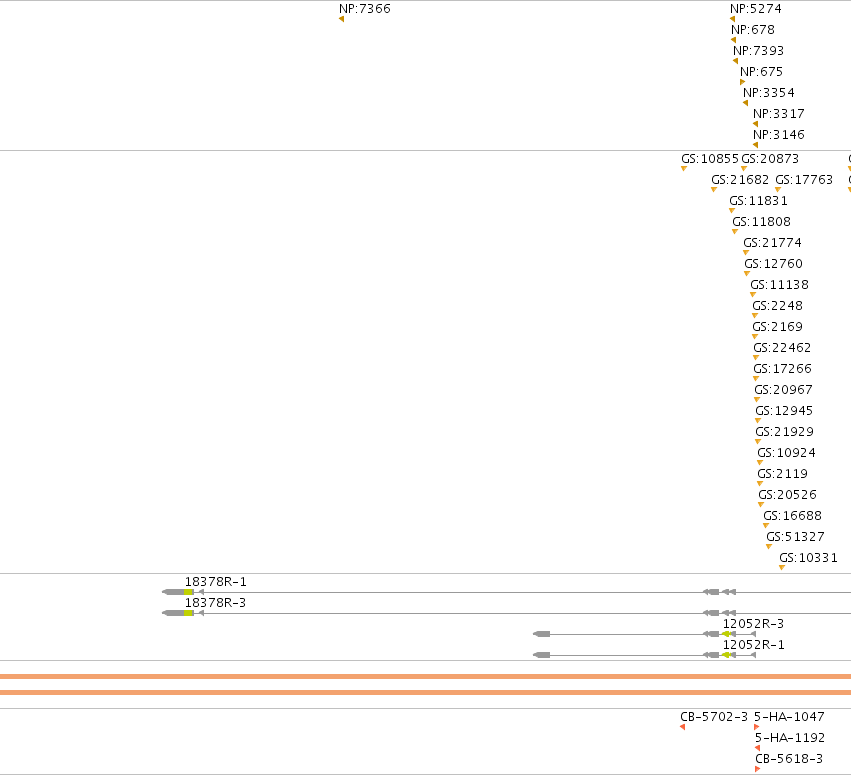Click the GS:17266 feature label
The width and height of the screenshot is (851, 775).
coord(783,369)
